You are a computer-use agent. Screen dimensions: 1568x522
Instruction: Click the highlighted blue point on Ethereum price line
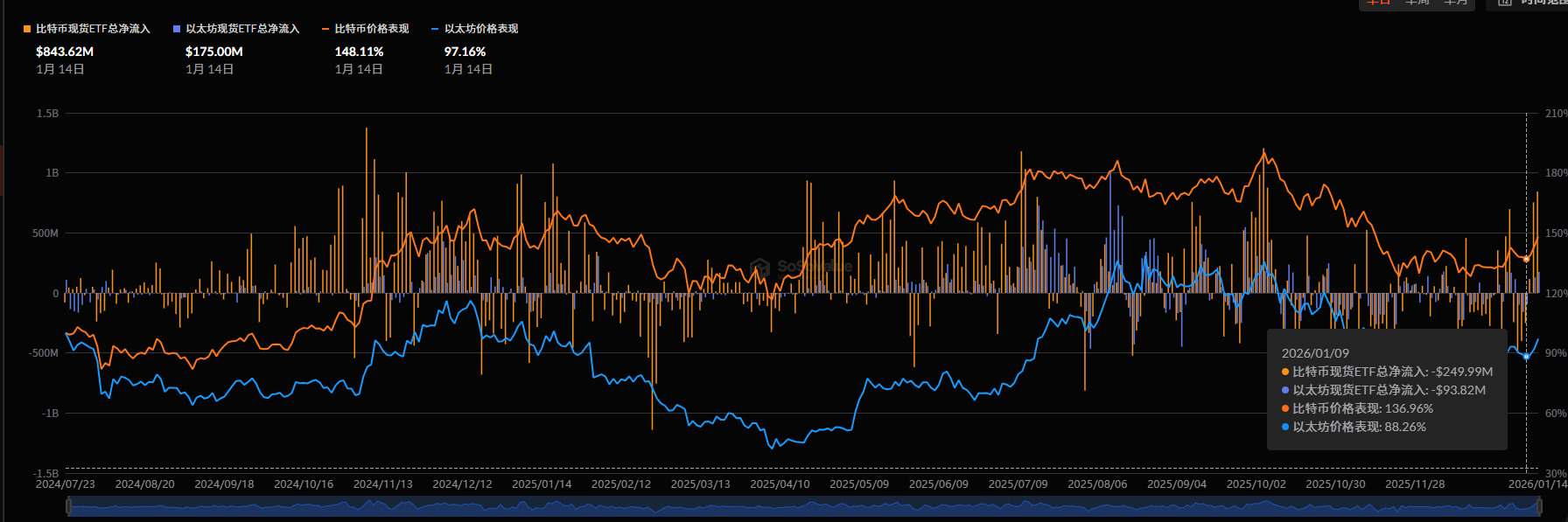click(x=1526, y=356)
